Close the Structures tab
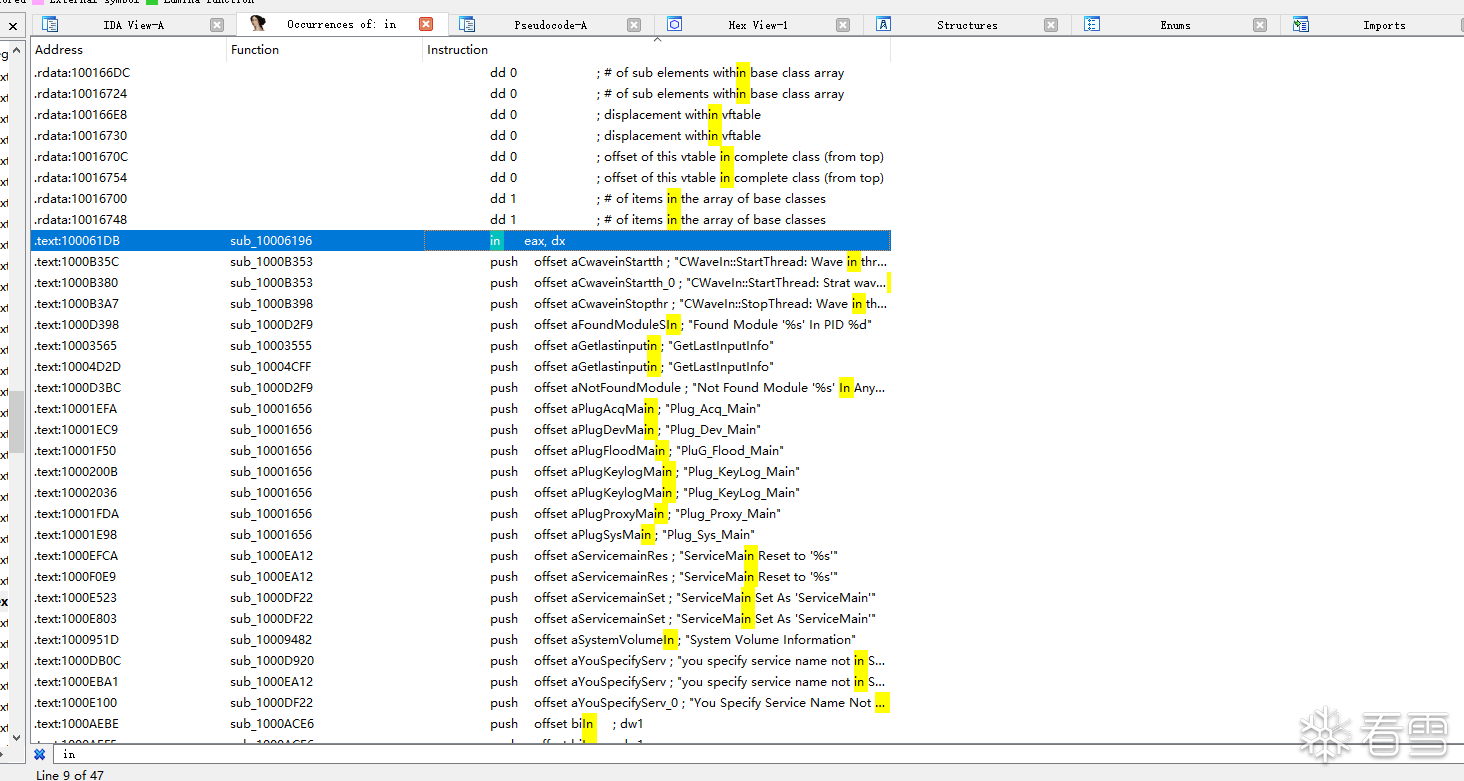This screenshot has height=781, width=1464. coord(1051,25)
